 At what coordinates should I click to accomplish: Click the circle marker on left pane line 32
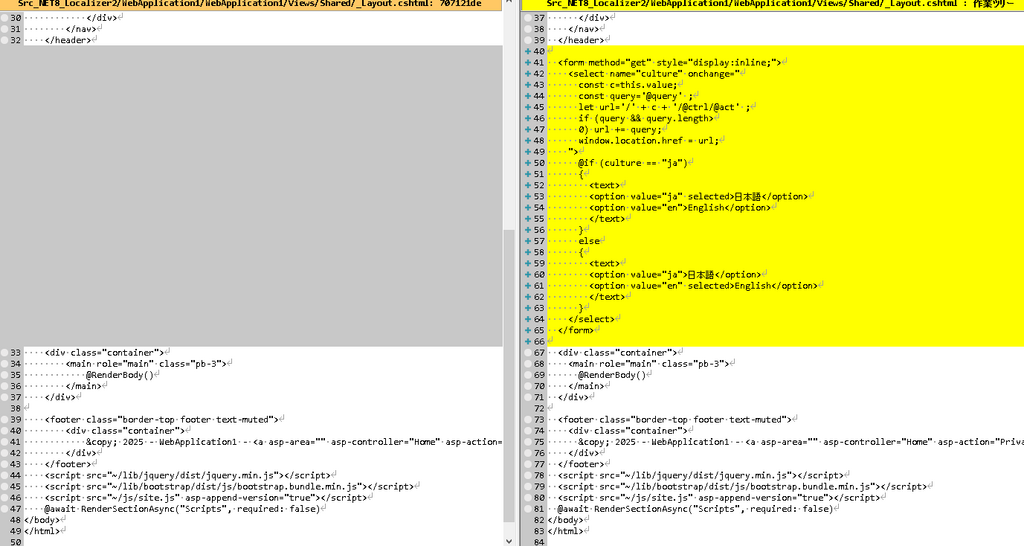5,40
